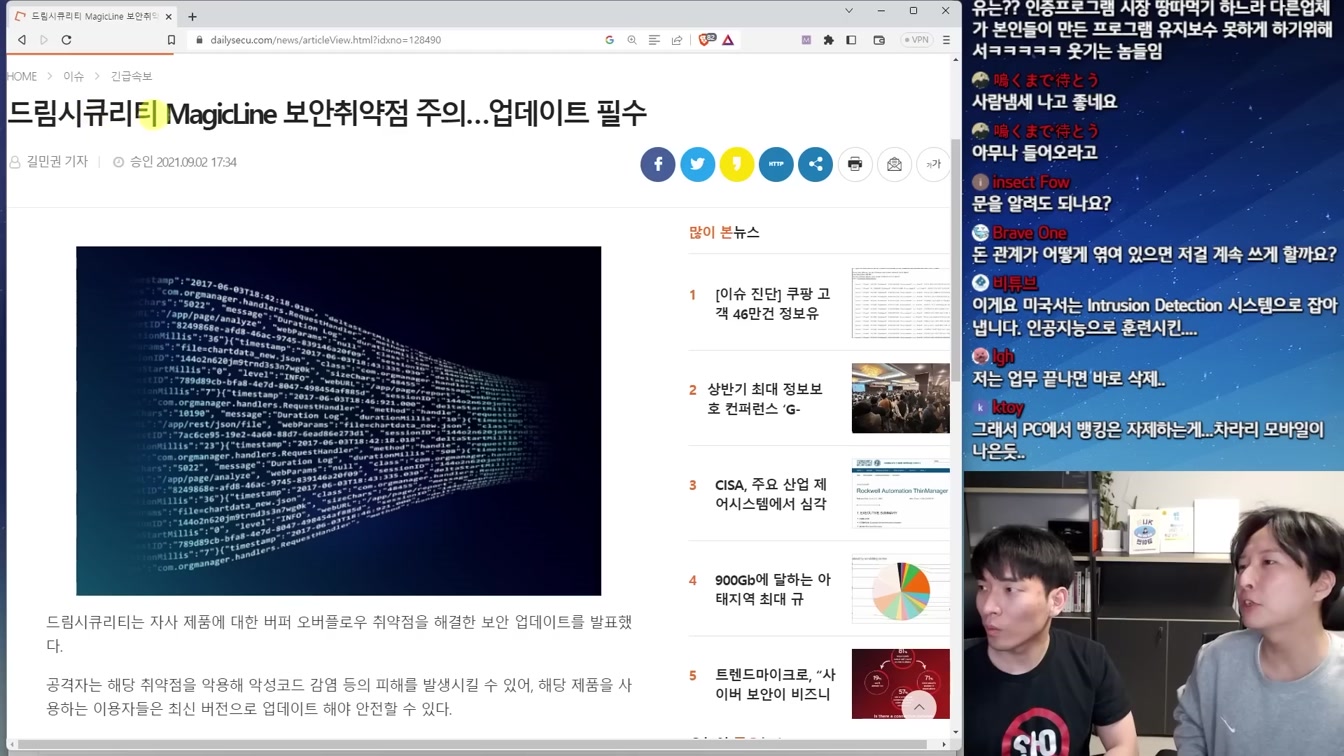
Task: Open news item 2 정보보호 컨퍼런스
Action: (x=765, y=399)
